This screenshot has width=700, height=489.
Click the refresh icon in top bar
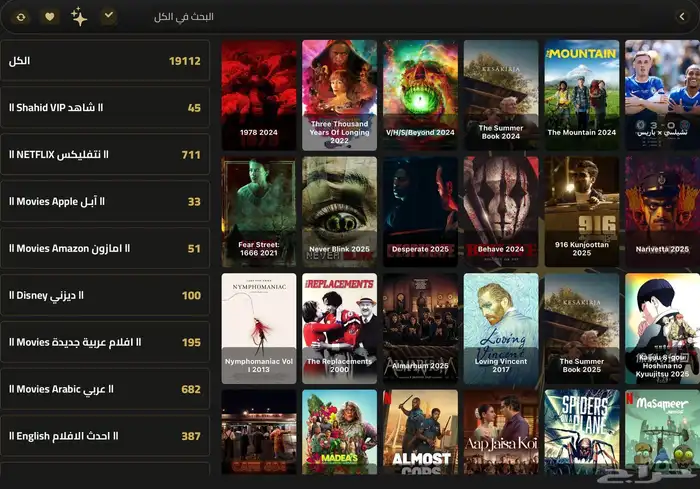point(21,17)
